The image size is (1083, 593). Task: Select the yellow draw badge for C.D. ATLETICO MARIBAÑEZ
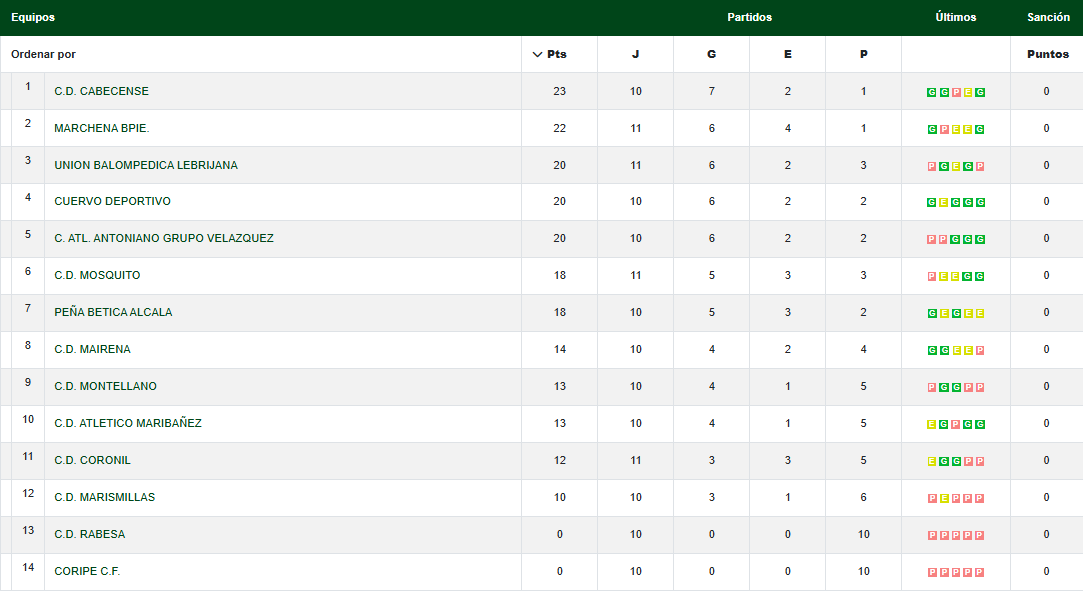932,425
